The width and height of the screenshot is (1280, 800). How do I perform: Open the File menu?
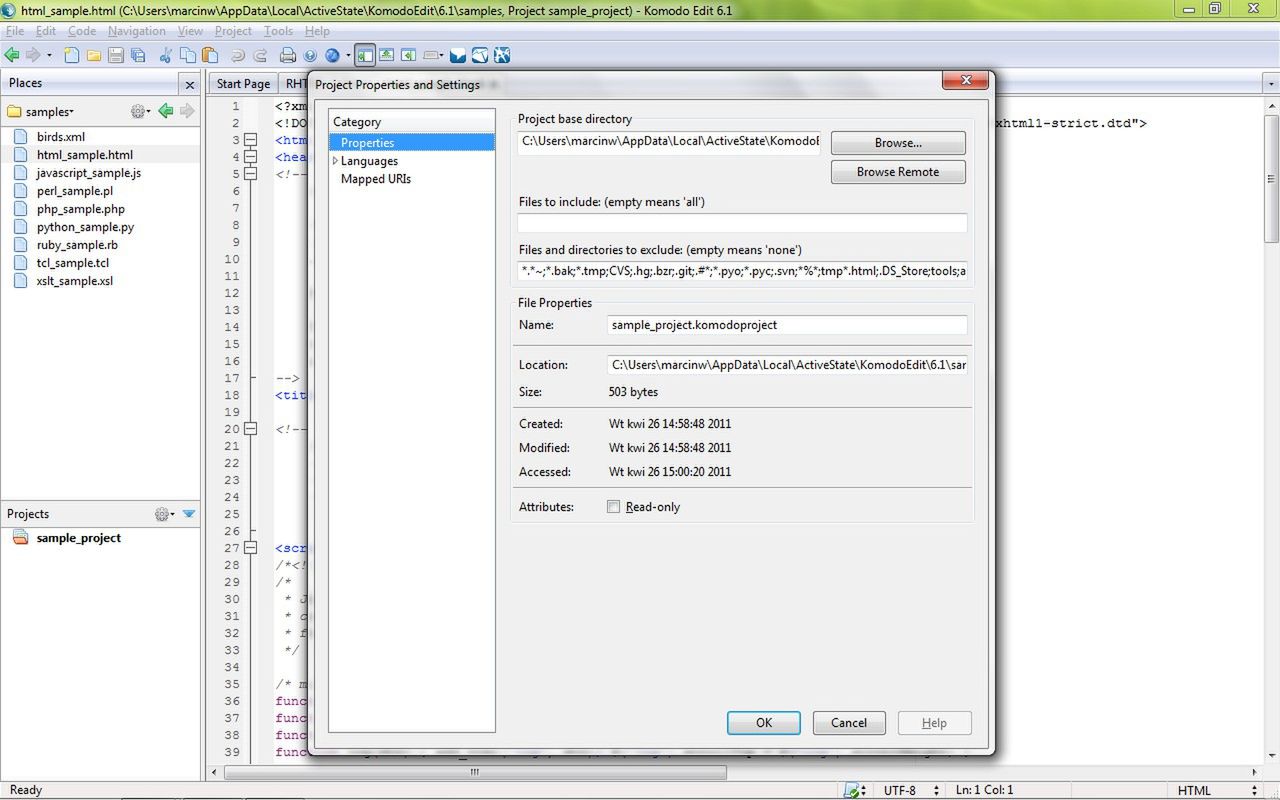click(x=15, y=31)
